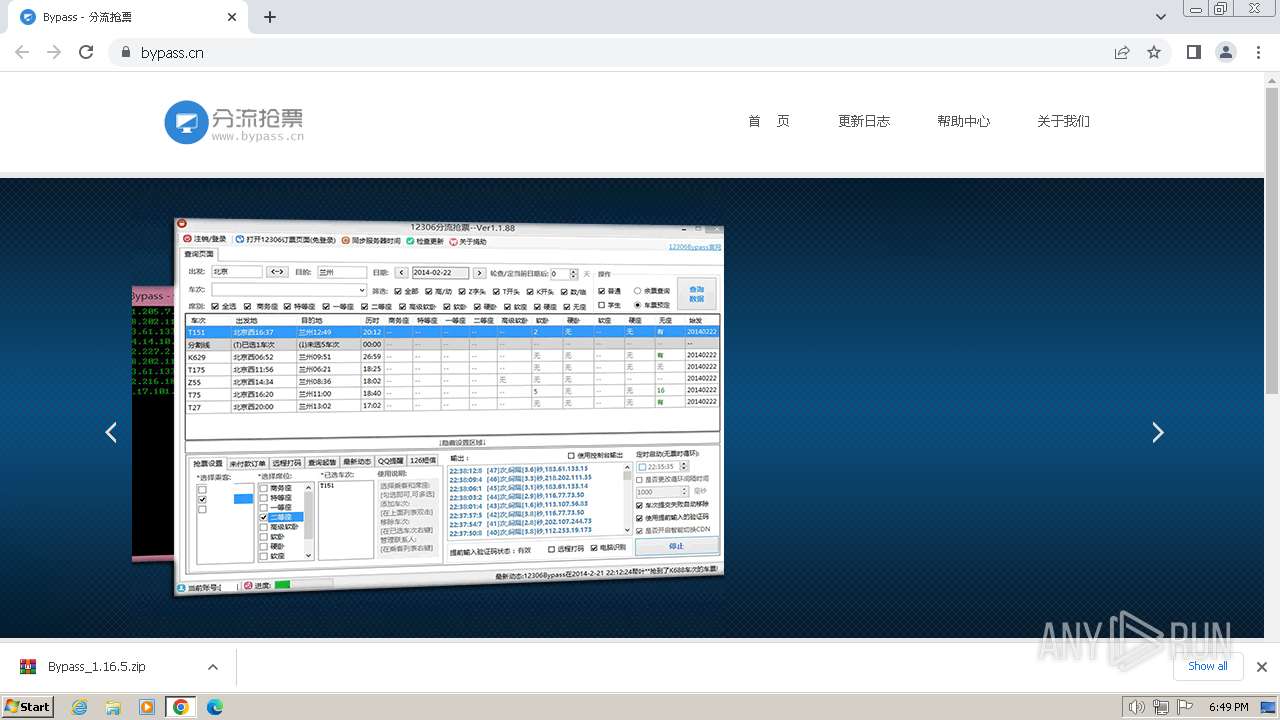Launch Microsoft Edge from taskbar
Image resolution: width=1280 pixels, height=720 pixels.
215,707
